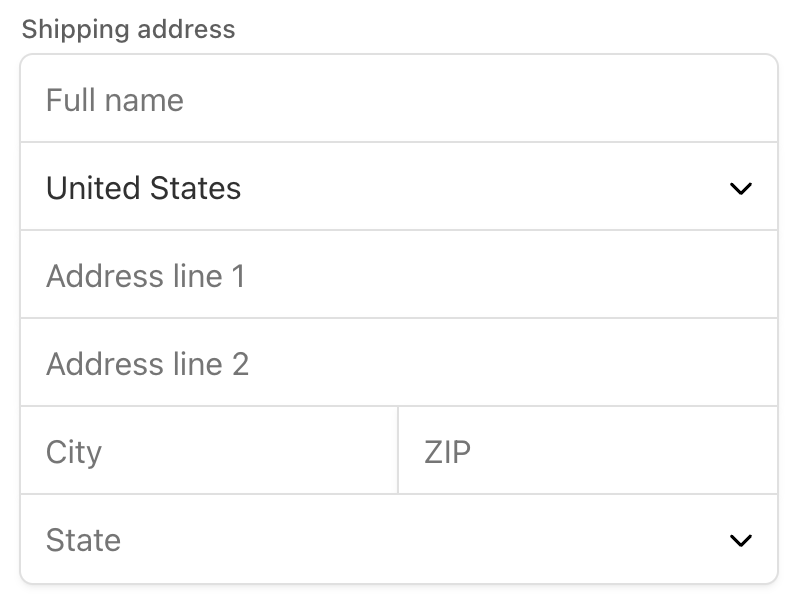Click into the City field
The width and height of the screenshot is (800, 608).
pyautogui.click(x=208, y=452)
